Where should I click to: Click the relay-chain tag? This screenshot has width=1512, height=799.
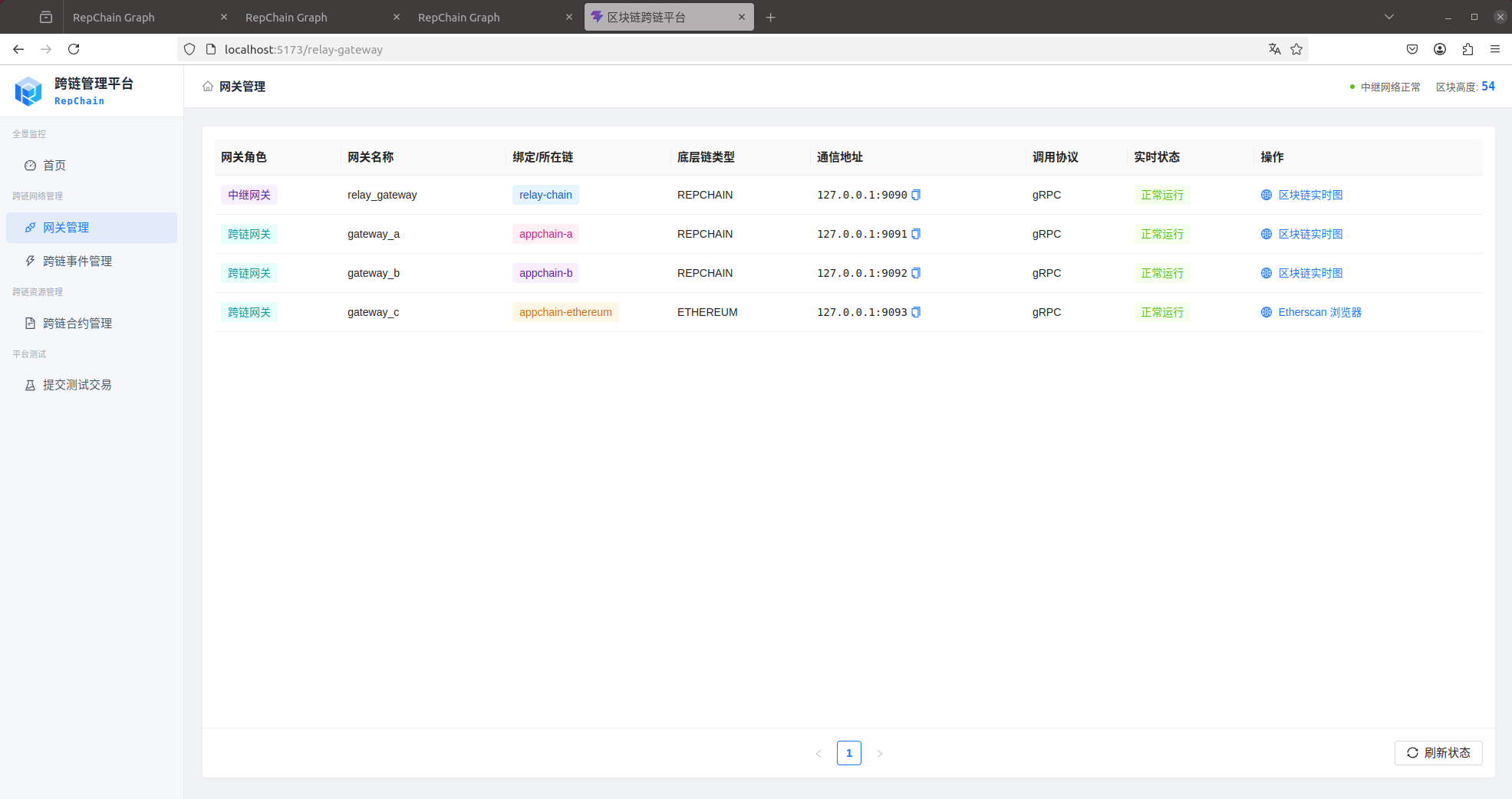tap(545, 195)
